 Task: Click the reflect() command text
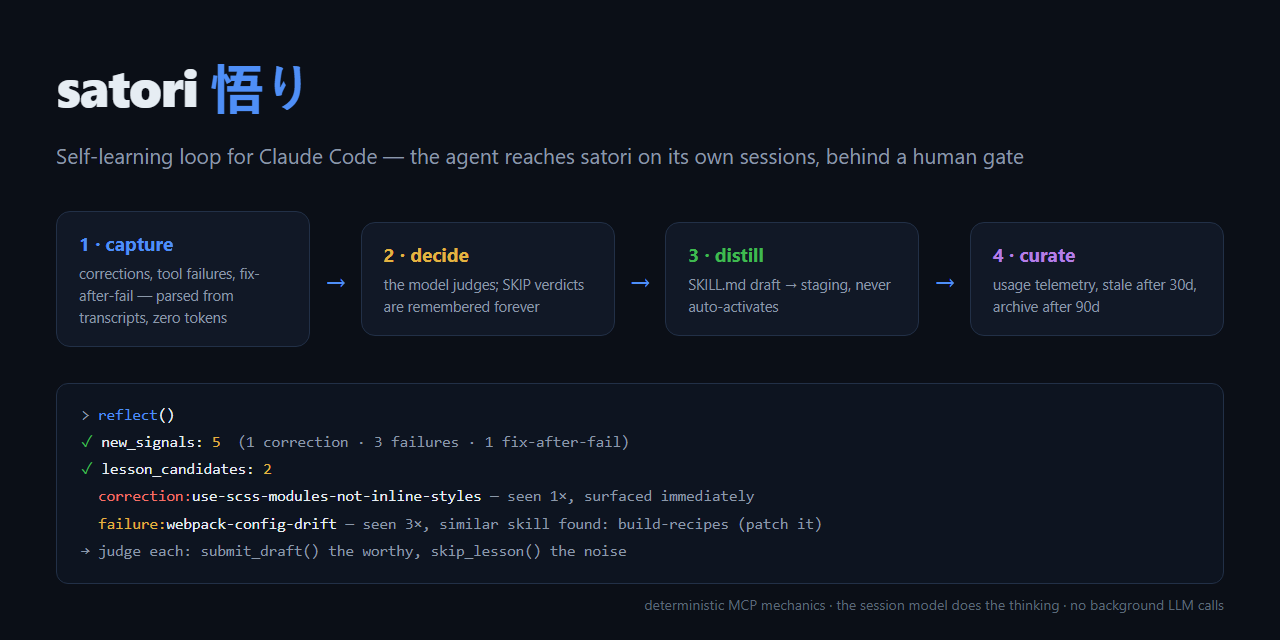(x=136, y=415)
